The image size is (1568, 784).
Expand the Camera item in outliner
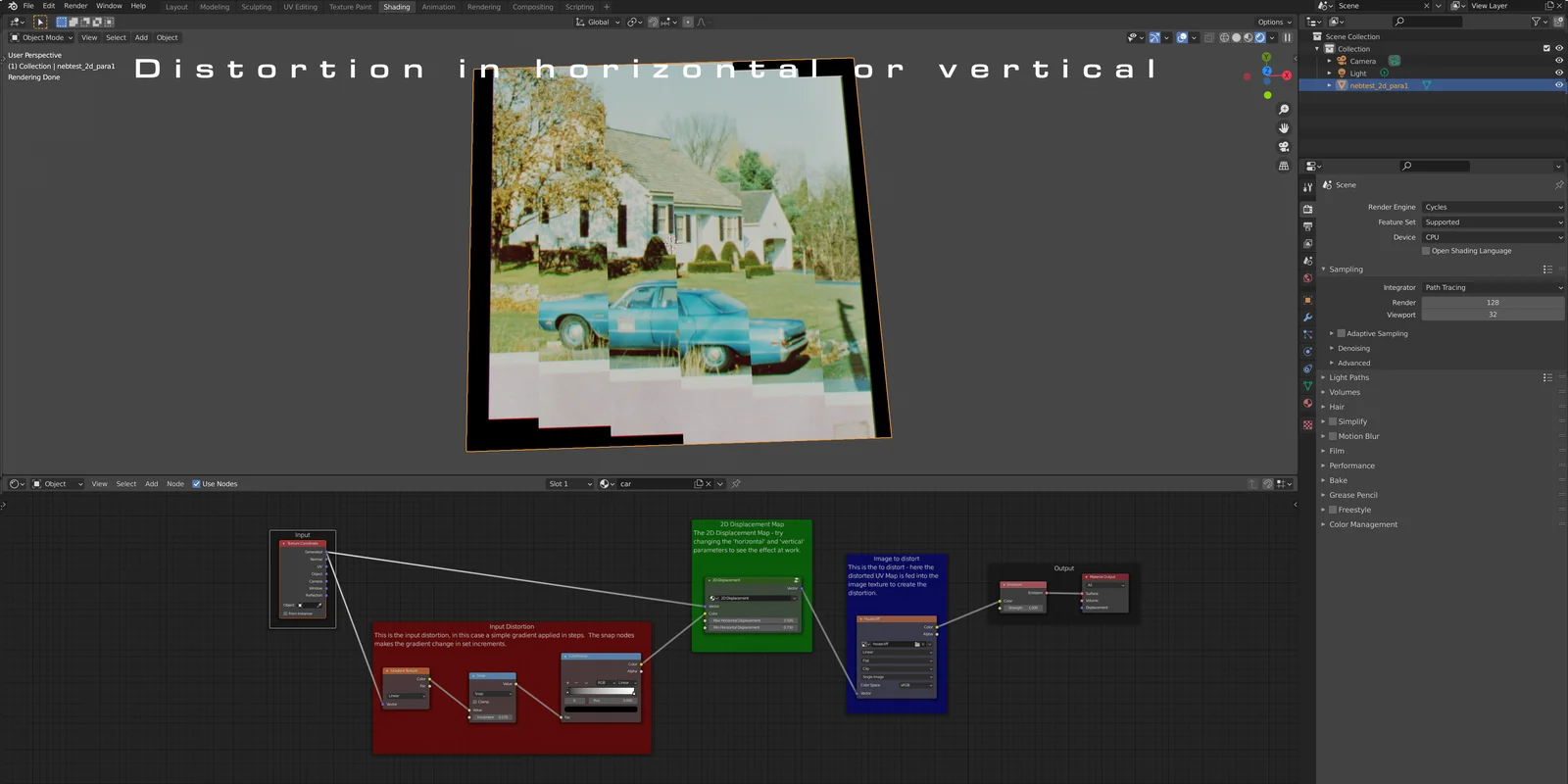(1330, 61)
